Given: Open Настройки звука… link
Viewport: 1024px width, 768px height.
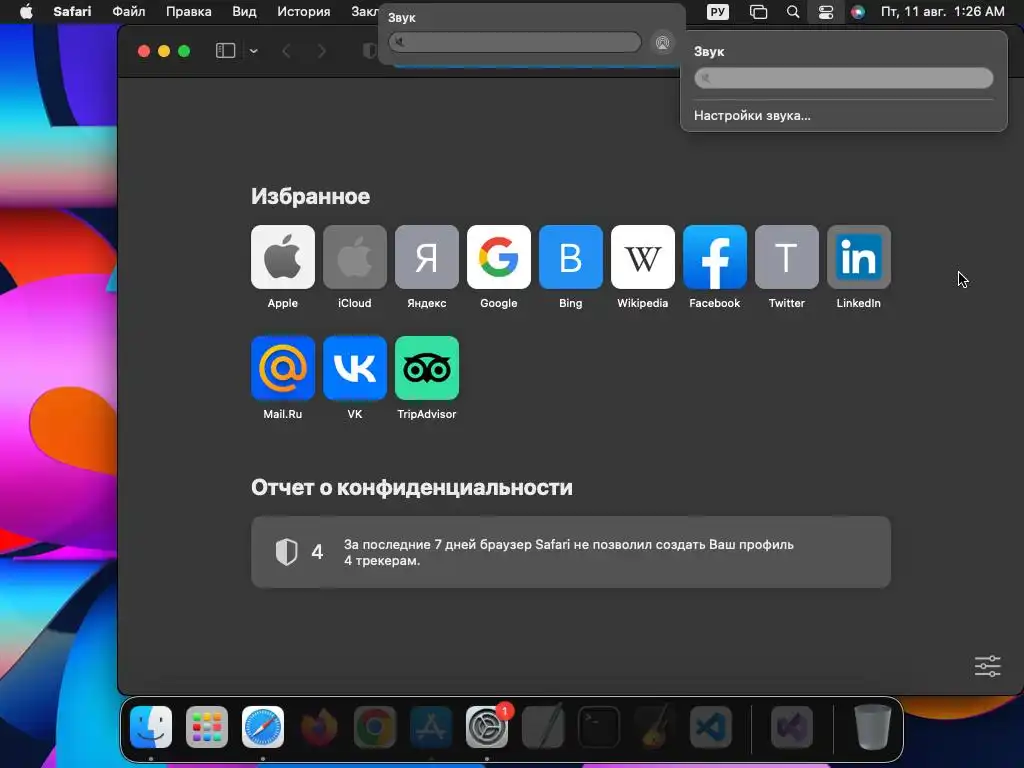Looking at the screenshot, I should 752,116.
